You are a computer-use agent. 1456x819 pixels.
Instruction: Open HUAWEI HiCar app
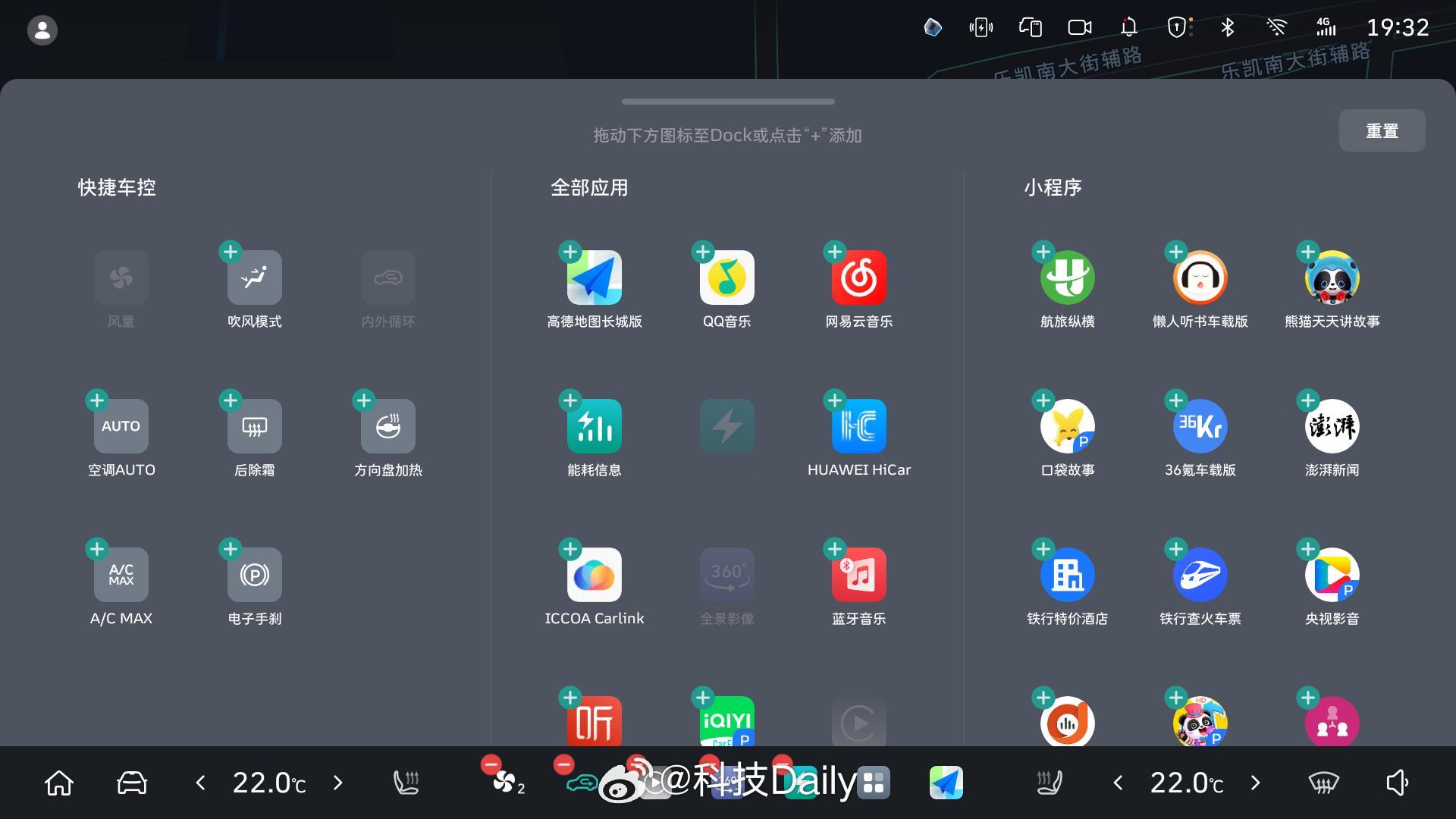click(858, 426)
